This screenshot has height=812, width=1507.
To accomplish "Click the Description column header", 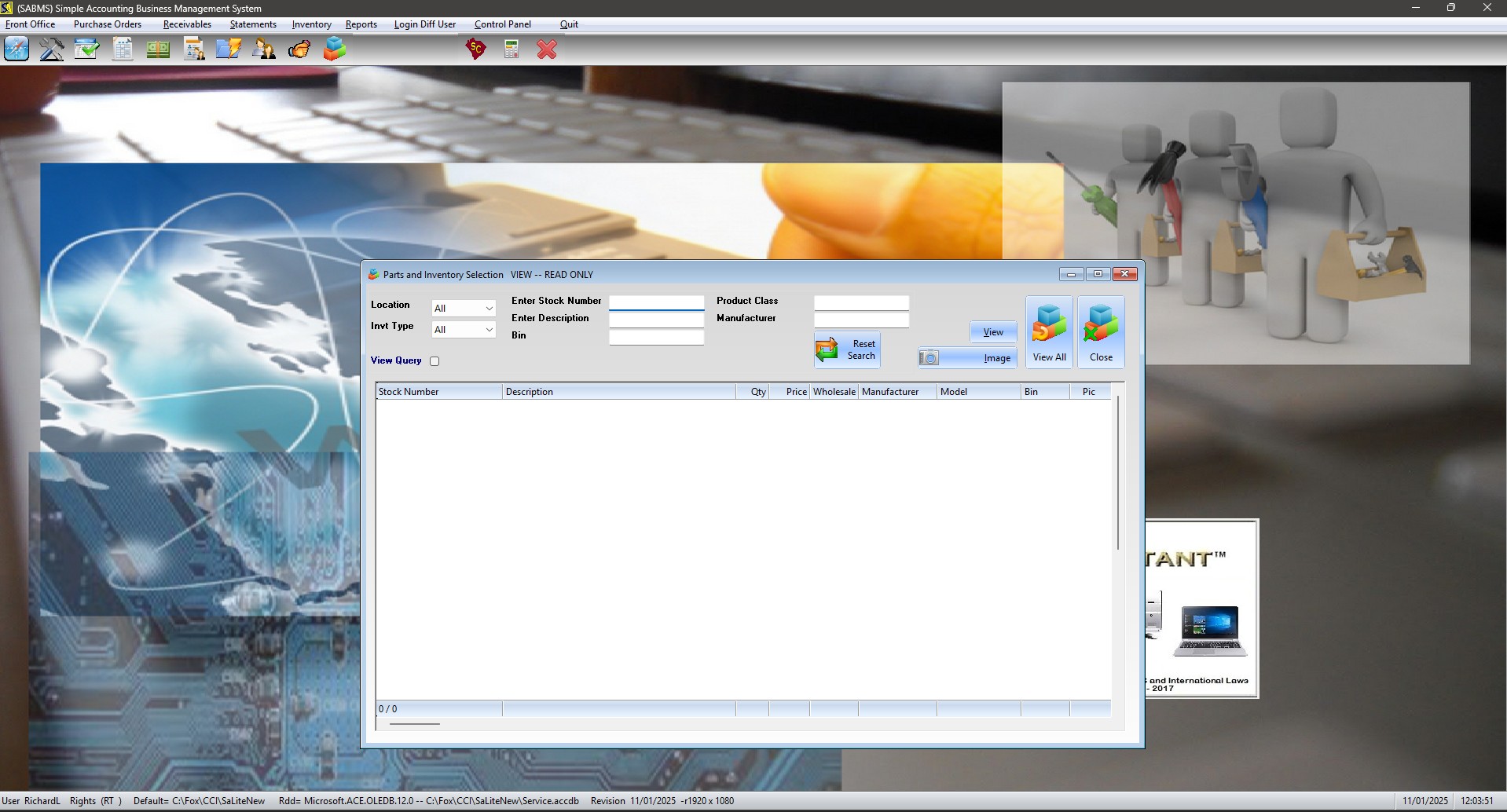I will pos(619,391).
